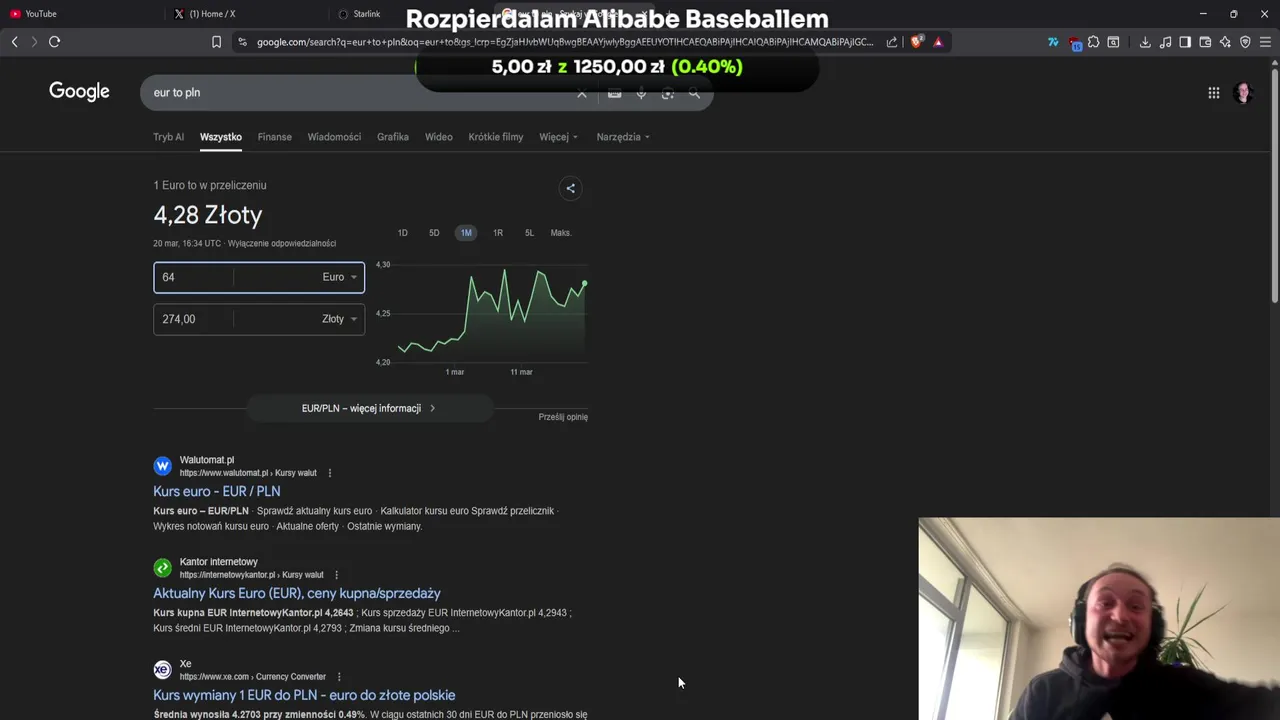Open the Kurs euro - EUR / PLN link
This screenshot has width=1280, height=720.
[216, 491]
